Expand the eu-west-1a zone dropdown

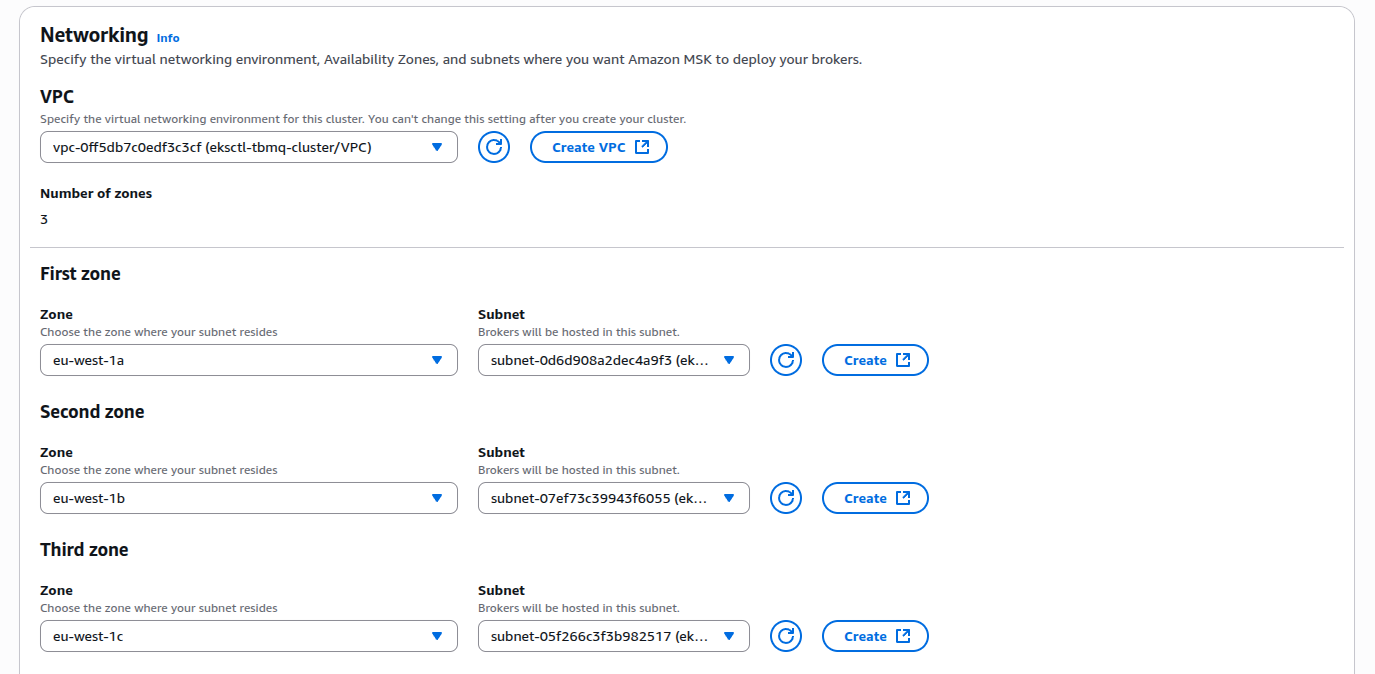[x=248, y=360]
